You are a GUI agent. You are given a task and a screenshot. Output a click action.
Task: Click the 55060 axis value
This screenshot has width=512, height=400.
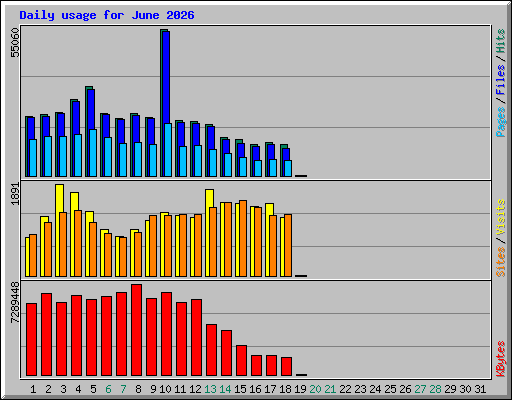(x=15, y=43)
